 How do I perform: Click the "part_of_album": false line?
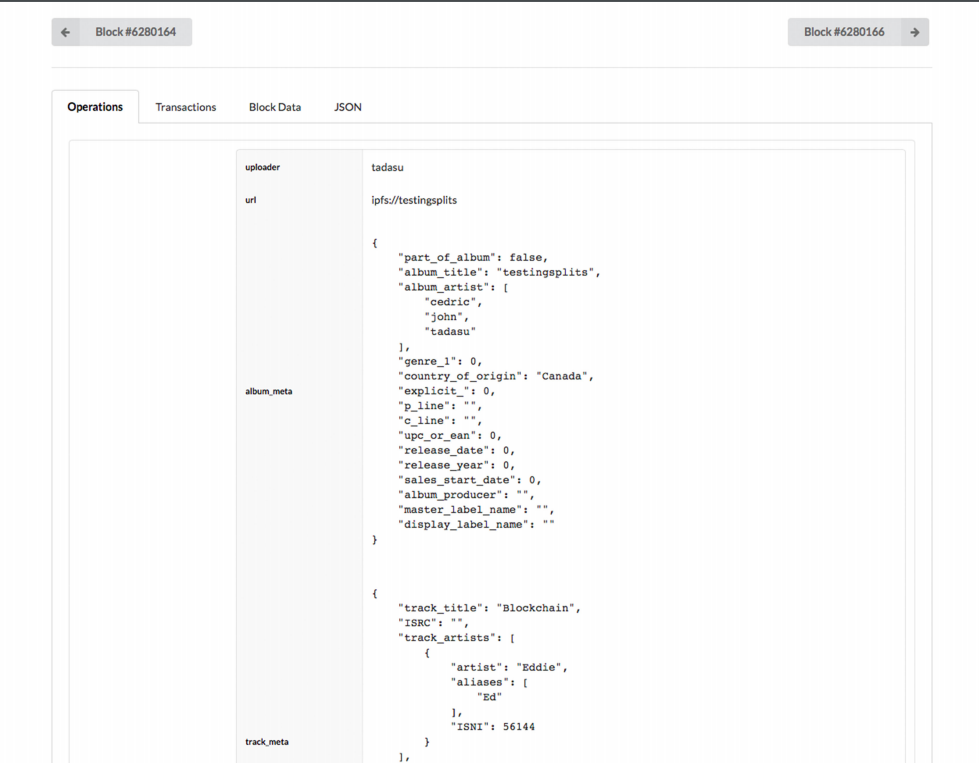pos(473,257)
